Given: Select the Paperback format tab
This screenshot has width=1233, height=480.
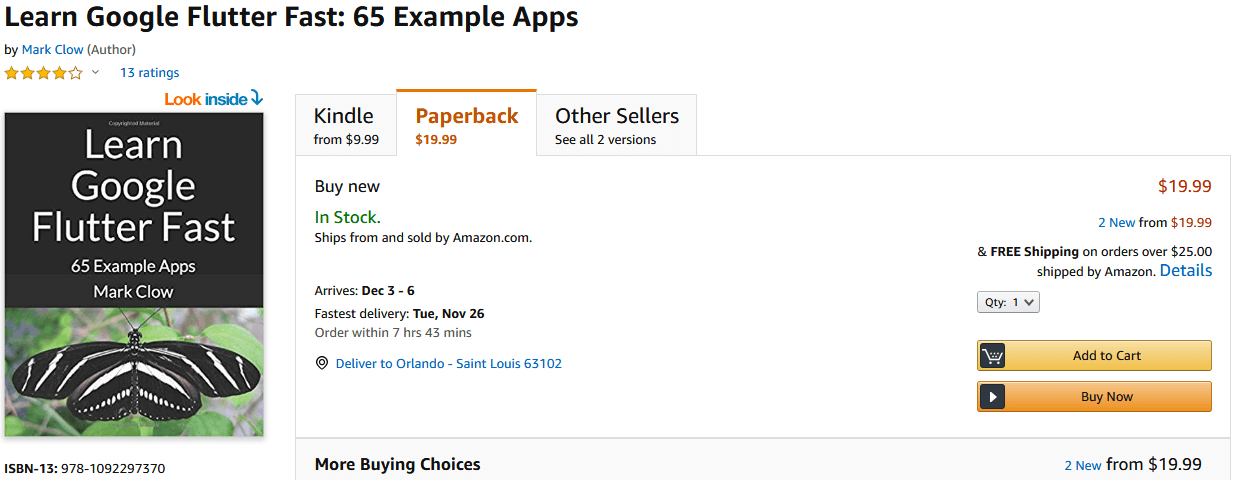Looking at the screenshot, I should tap(466, 125).
